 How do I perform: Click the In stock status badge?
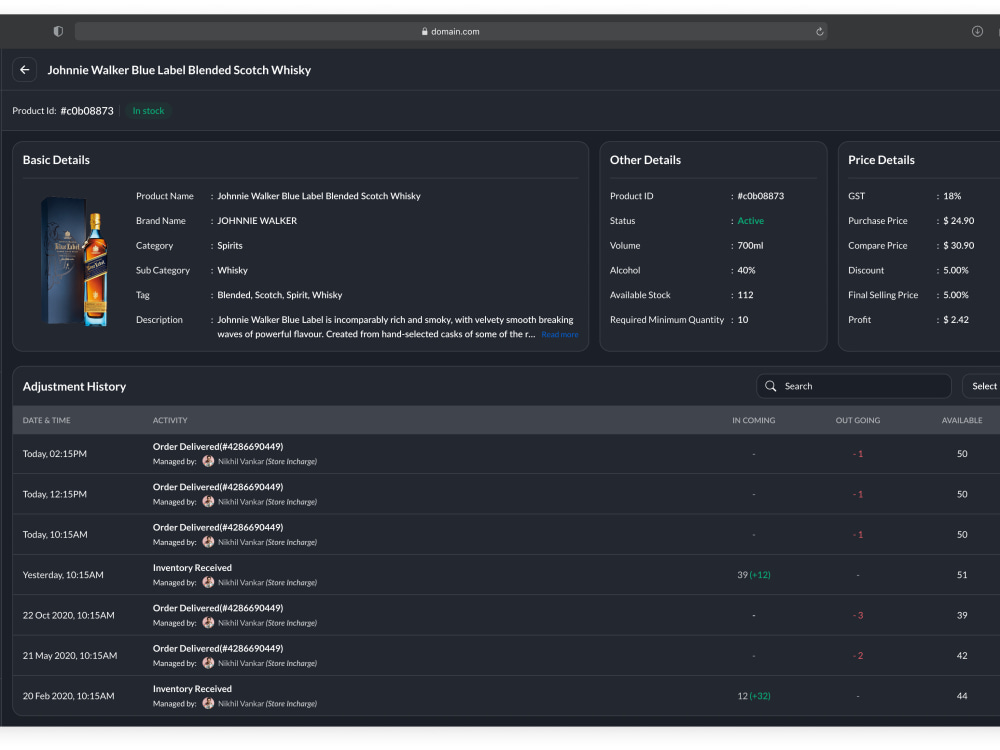click(148, 111)
